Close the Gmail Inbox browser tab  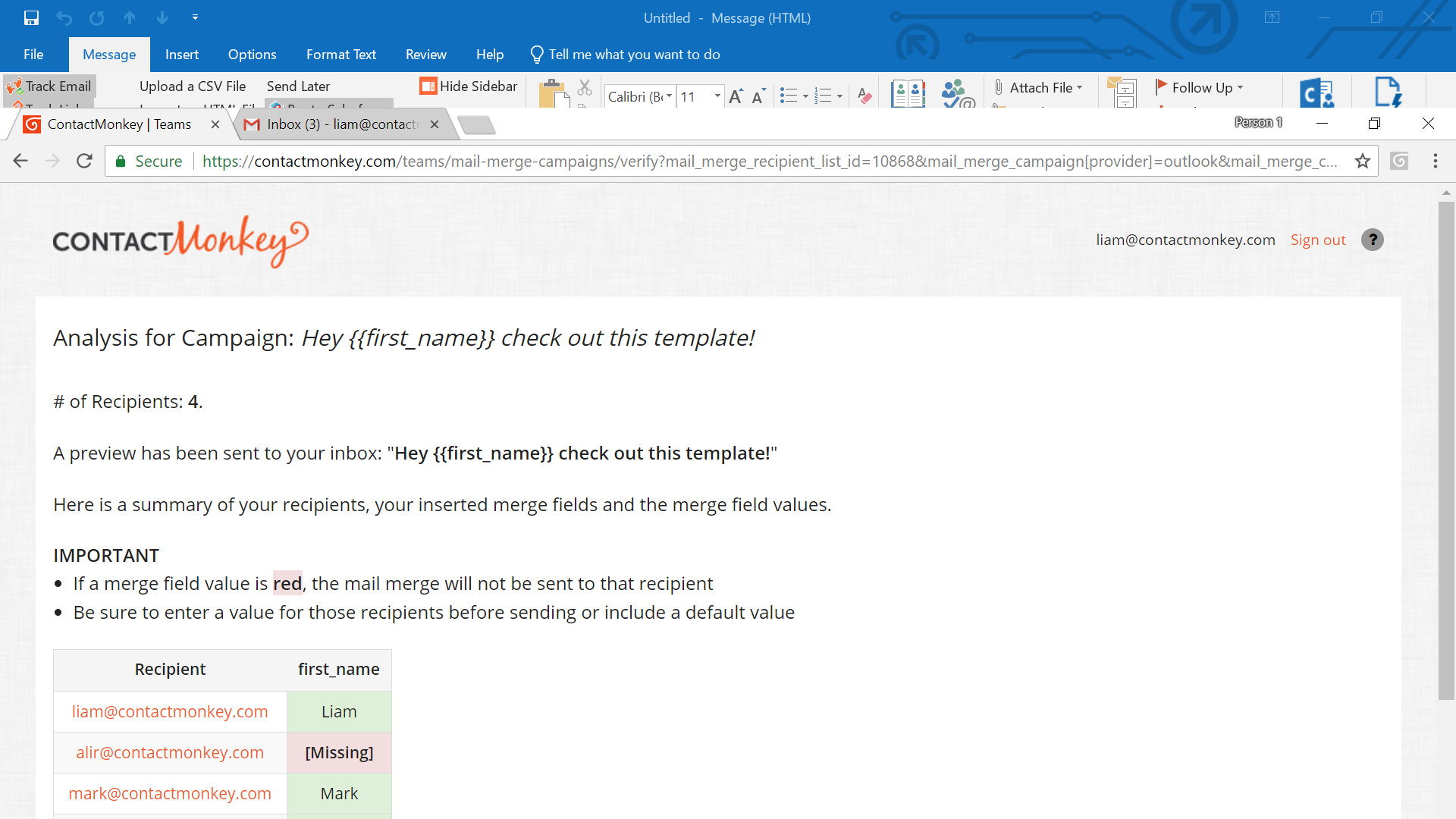435,124
